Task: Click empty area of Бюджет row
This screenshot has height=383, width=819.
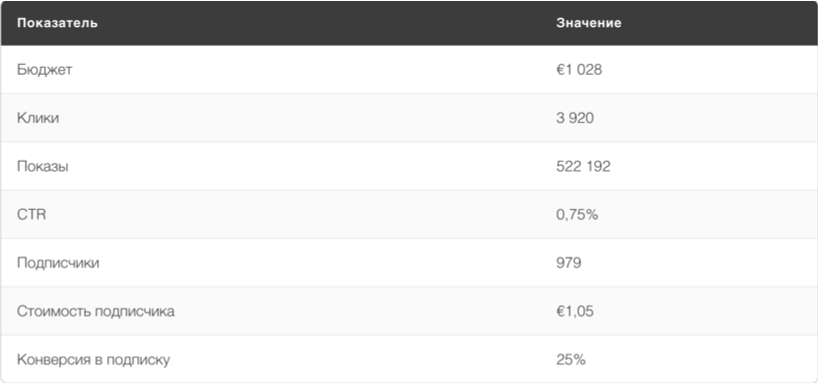Action: click(313, 69)
